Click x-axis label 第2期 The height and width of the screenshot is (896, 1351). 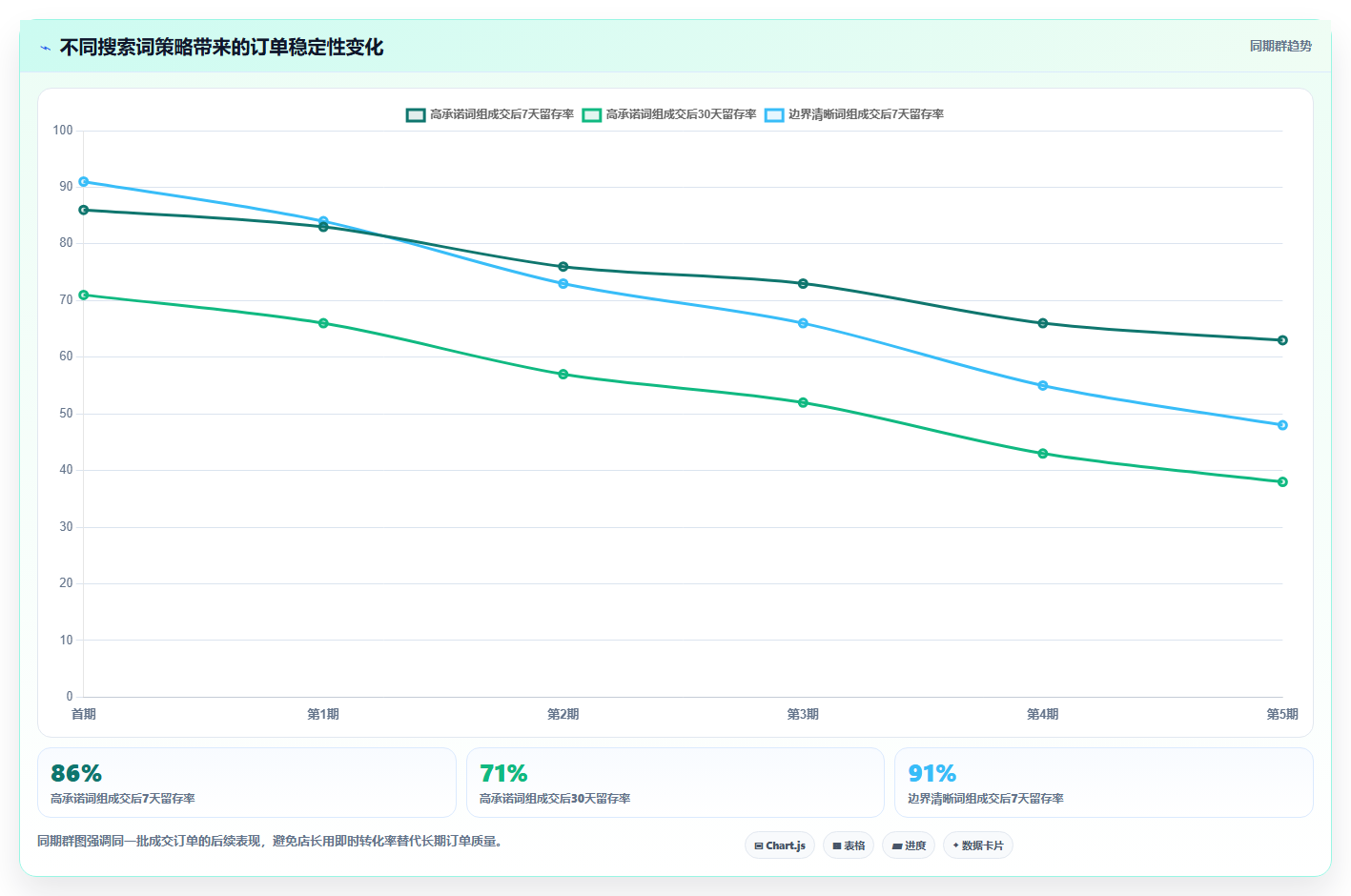563,714
